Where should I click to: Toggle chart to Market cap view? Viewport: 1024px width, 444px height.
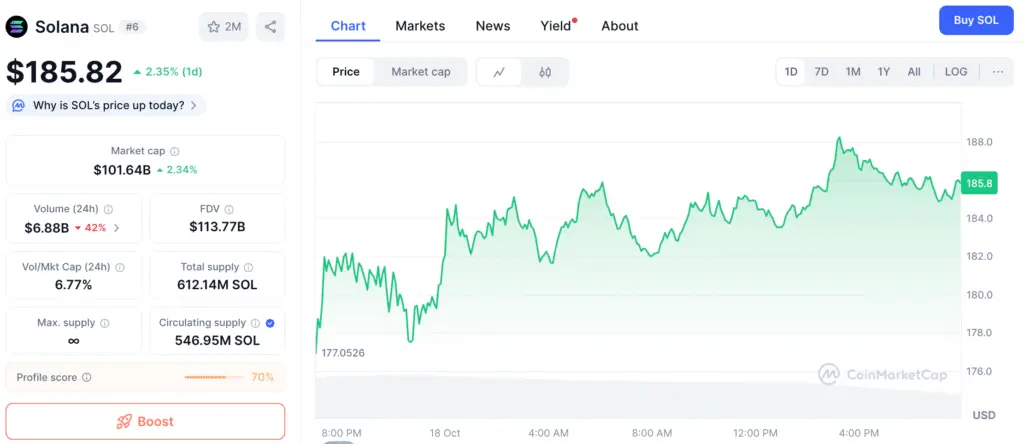click(420, 72)
